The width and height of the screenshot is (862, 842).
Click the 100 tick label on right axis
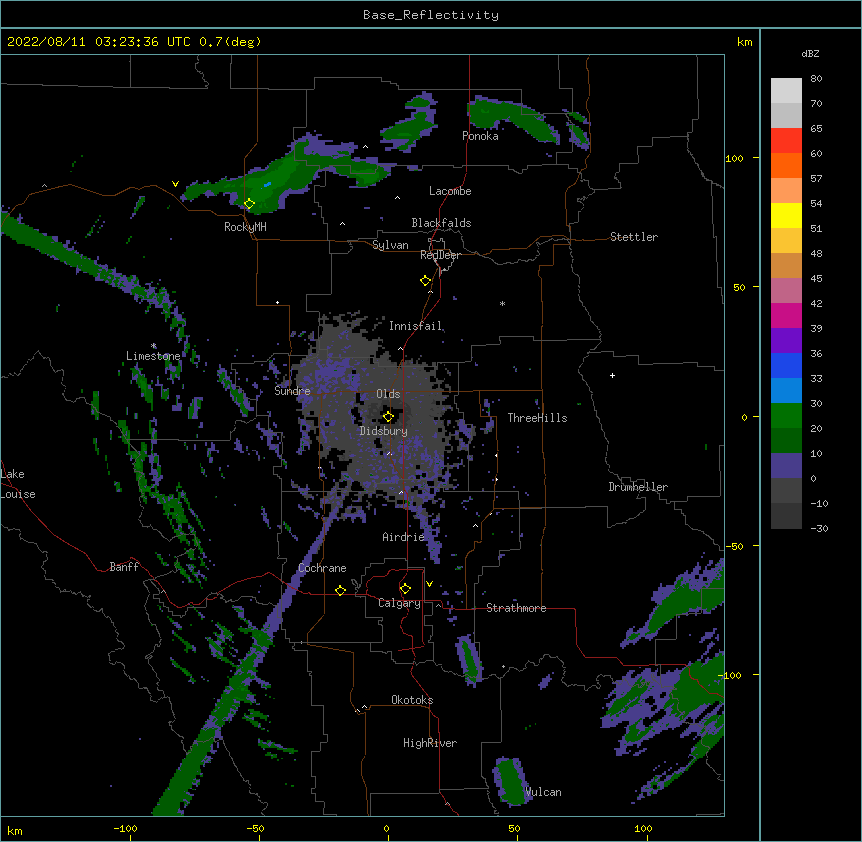pyautogui.click(x=734, y=159)
